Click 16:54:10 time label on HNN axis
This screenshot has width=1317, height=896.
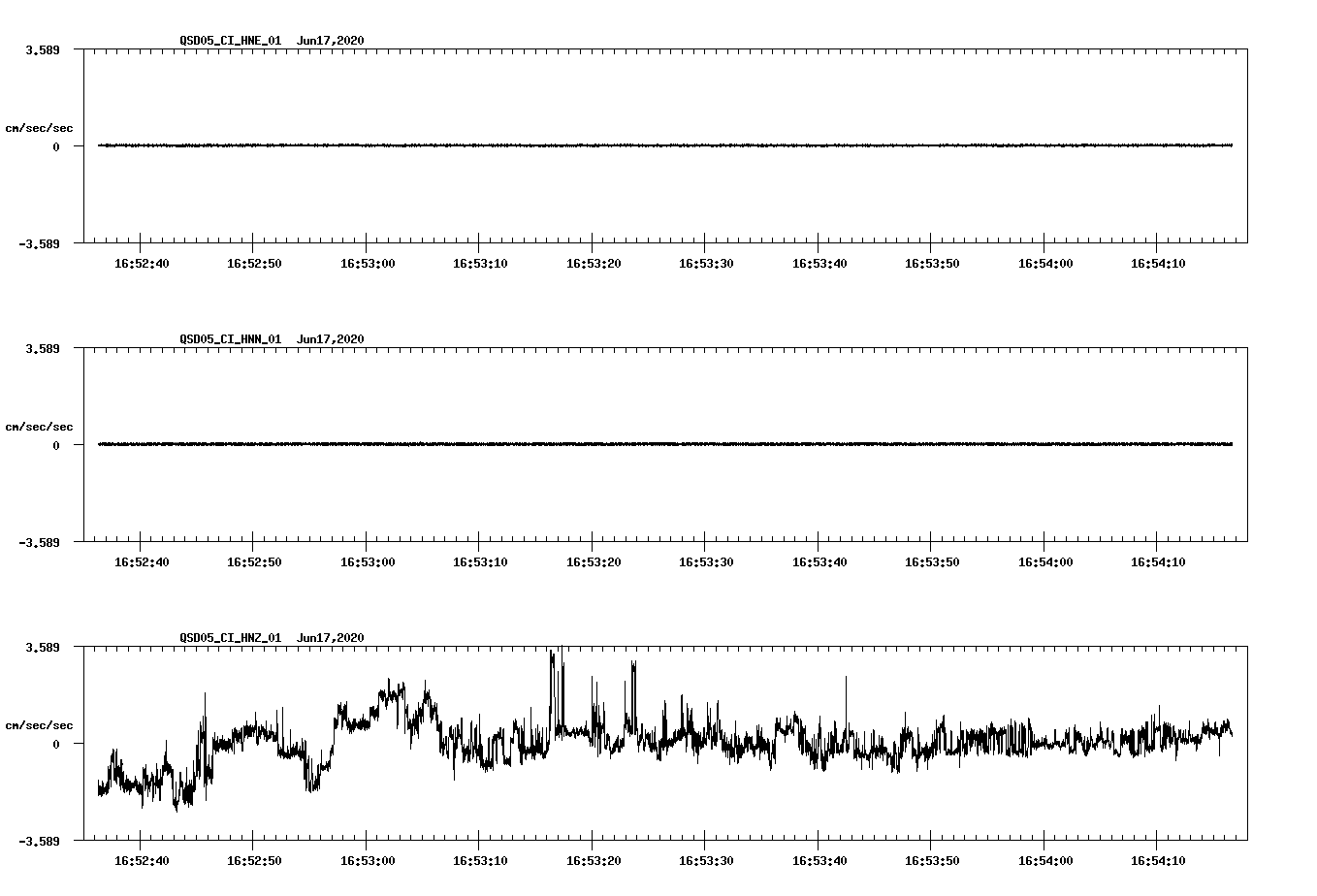[x=1158, y=562]
